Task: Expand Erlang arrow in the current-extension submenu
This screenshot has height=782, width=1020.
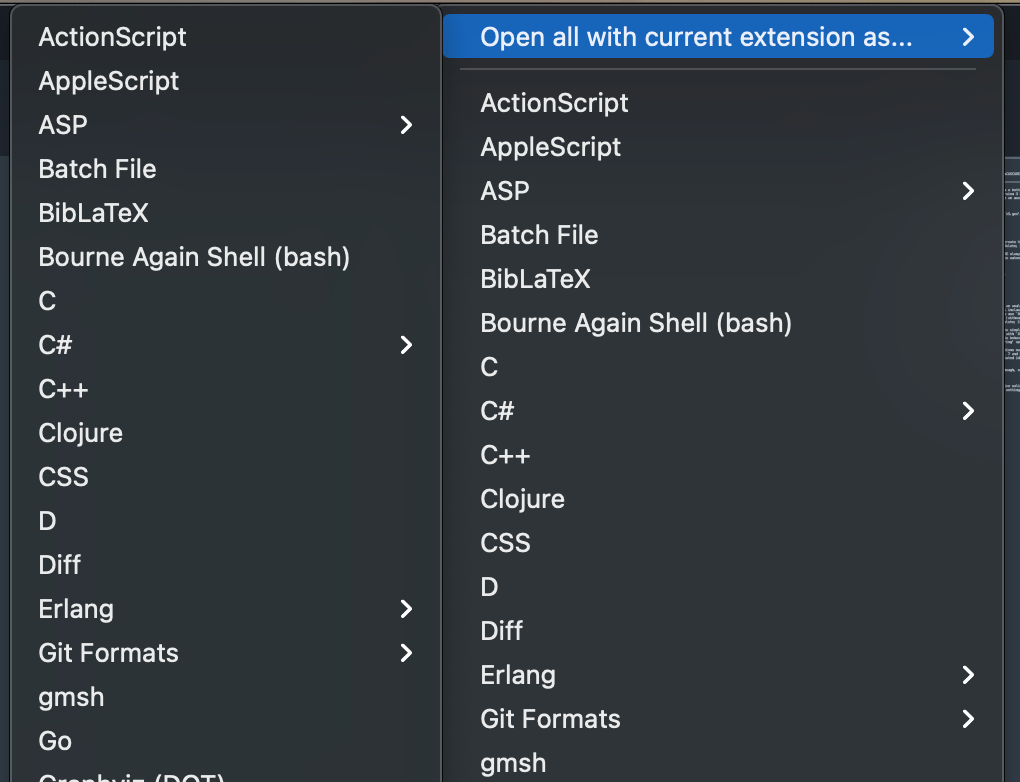Action: 967,675
